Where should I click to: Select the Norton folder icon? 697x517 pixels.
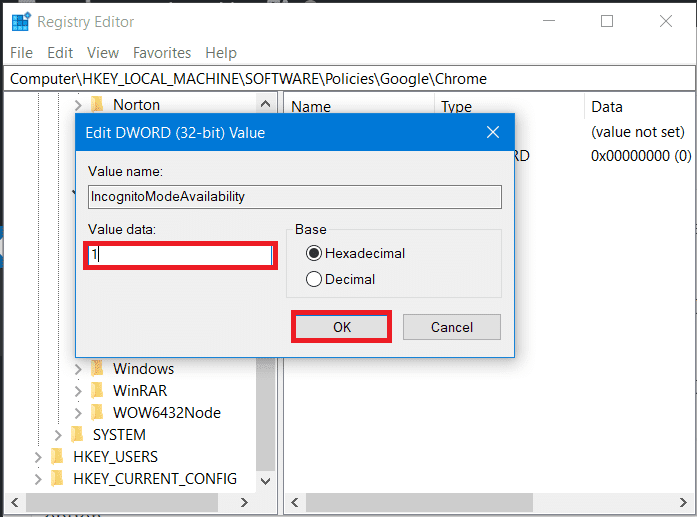97,104
